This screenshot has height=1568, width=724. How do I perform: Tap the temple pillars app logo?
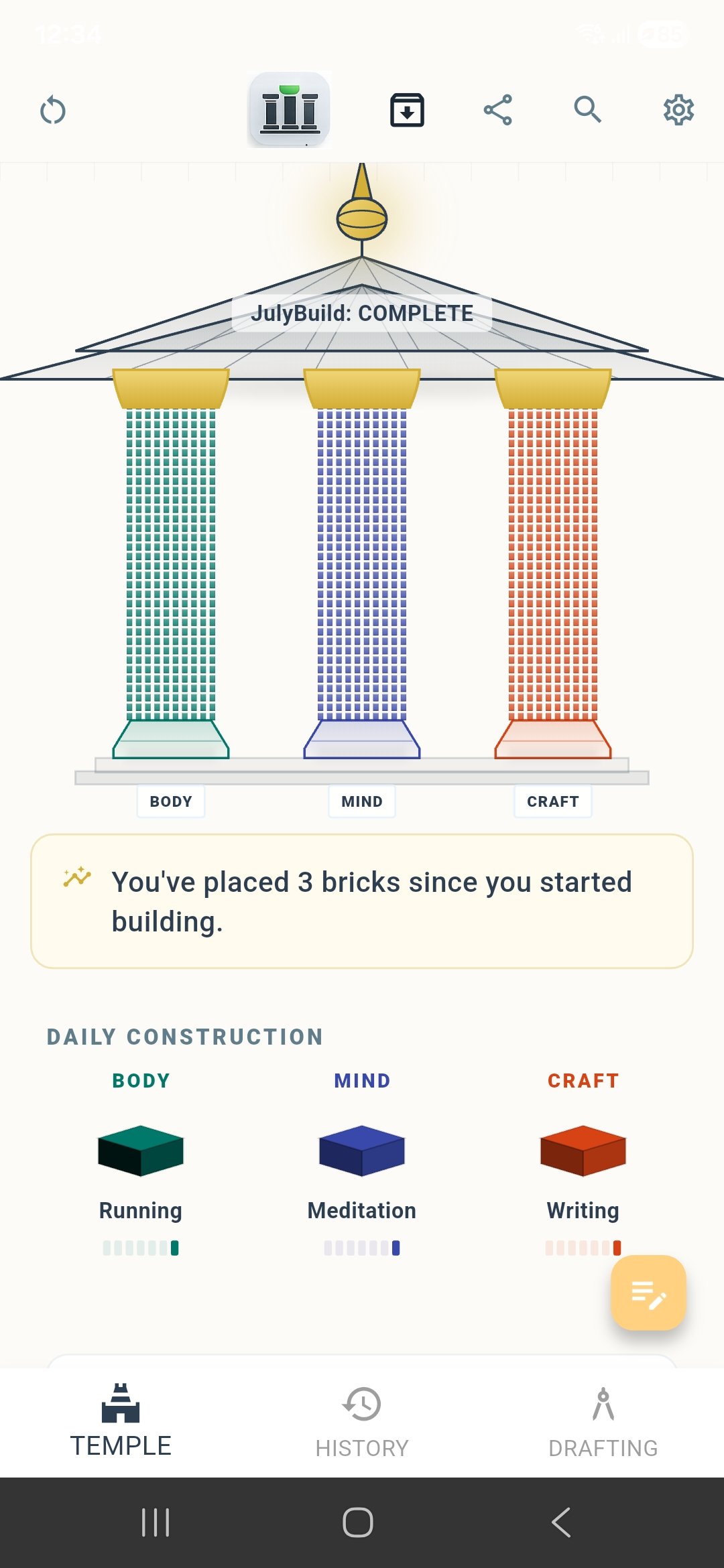(x=290, y=109)
